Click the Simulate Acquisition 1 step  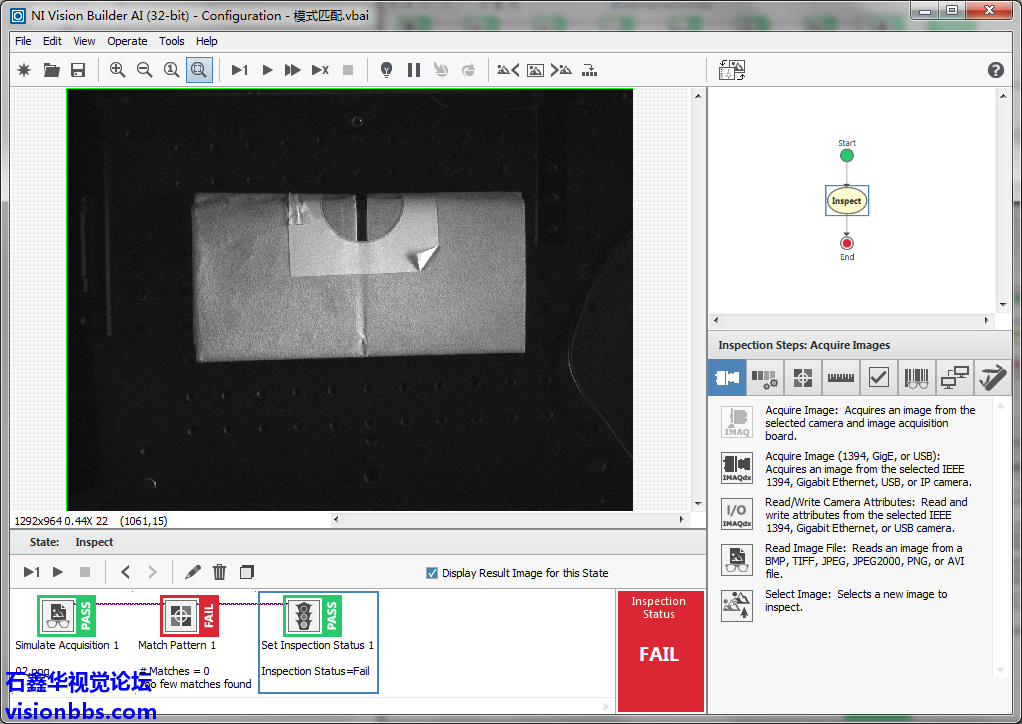(59, 616)
